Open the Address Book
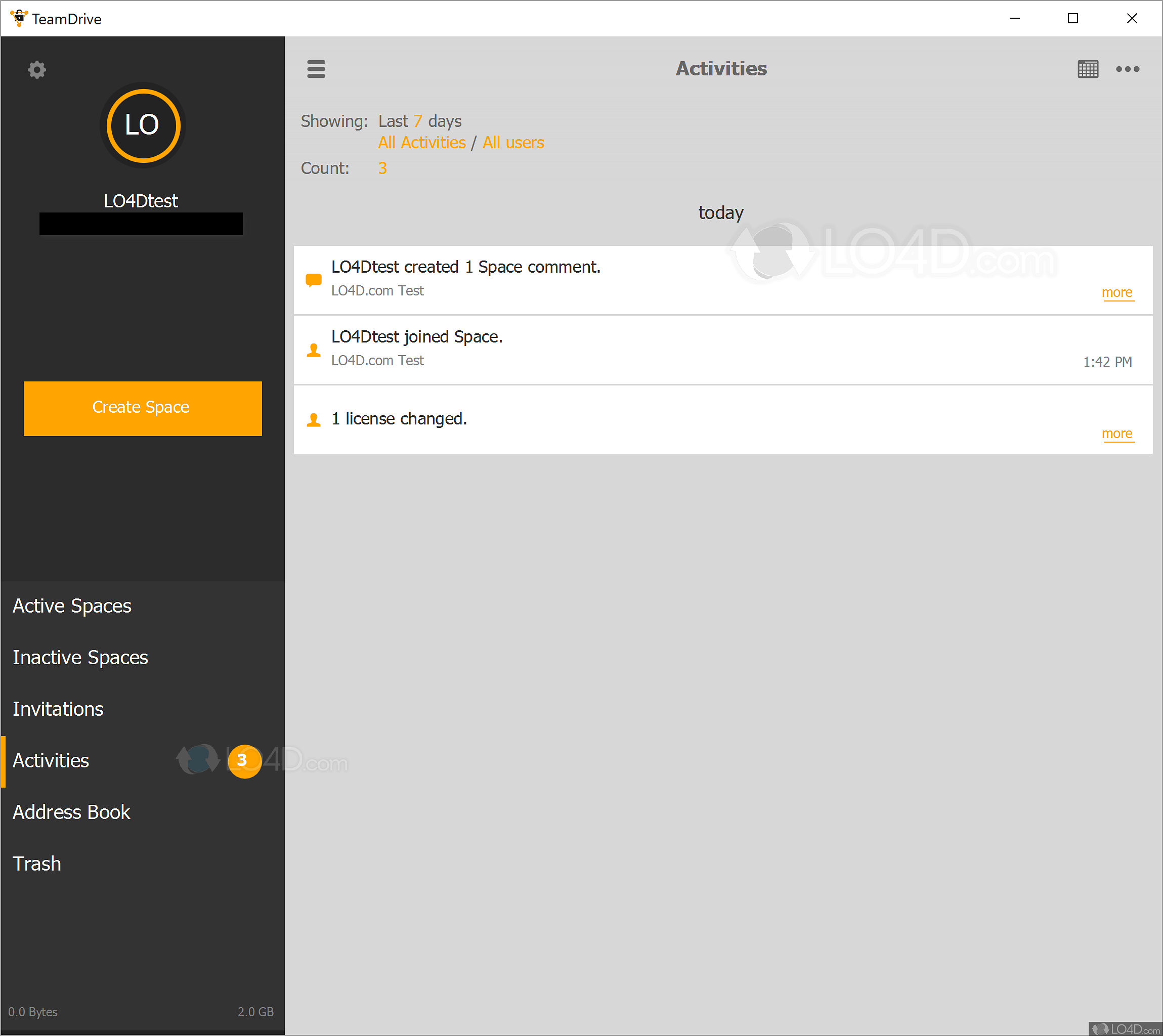The height and width of the screenshot is (1036, 1163). 72,812
